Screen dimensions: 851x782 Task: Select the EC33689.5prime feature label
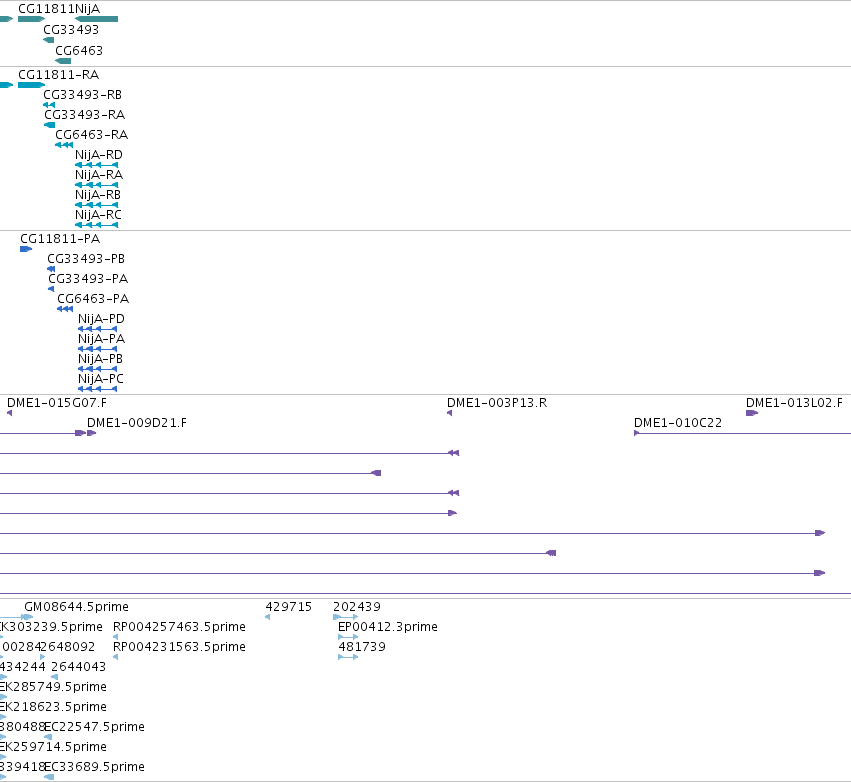pos(94,767)
